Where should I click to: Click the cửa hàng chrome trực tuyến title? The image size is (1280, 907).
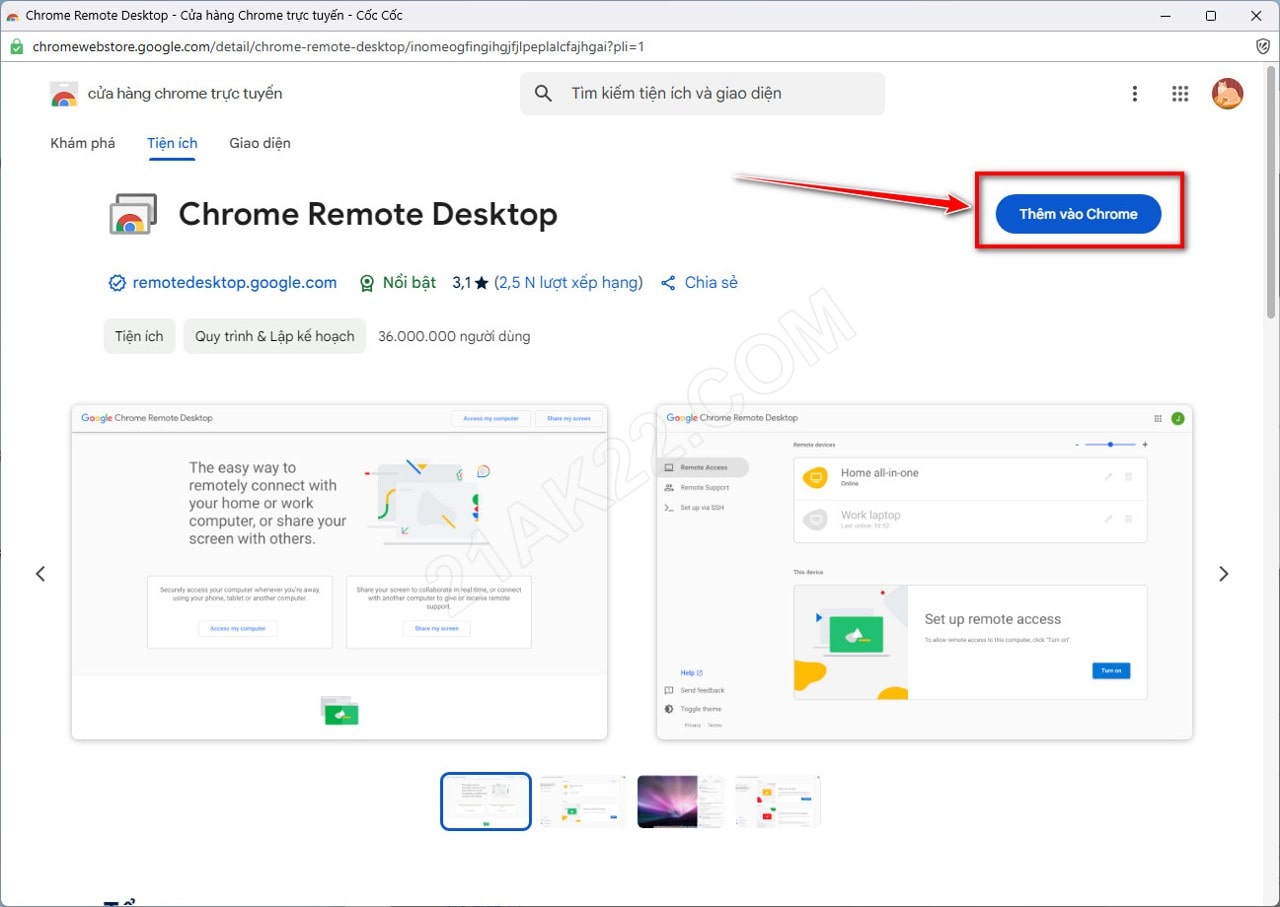tap(185, 94)
